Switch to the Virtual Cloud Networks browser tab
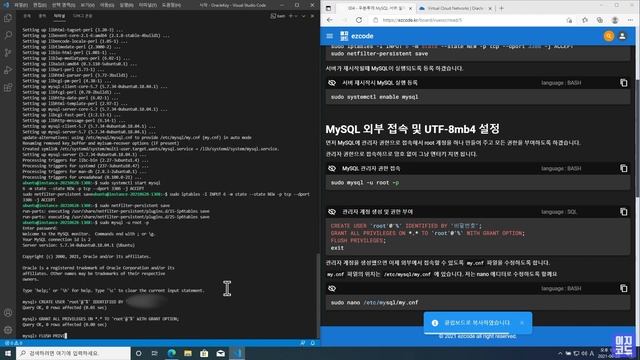The height and width of the screenshot is (360, 640). point(455,8)
